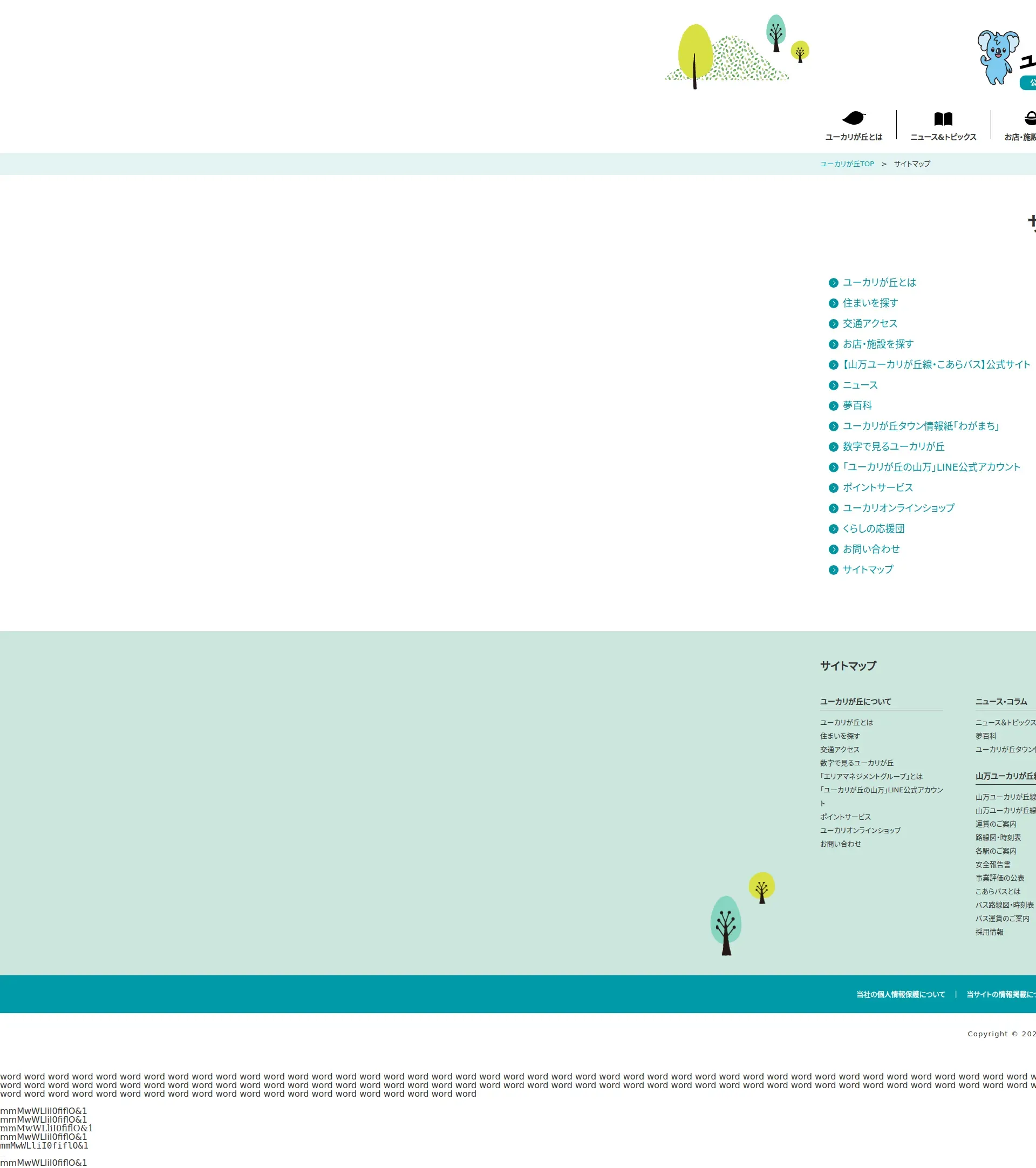The image size is (1036, 1168).
Task: Open こあらバスとは in the footer
Action: tap(998, 892)
